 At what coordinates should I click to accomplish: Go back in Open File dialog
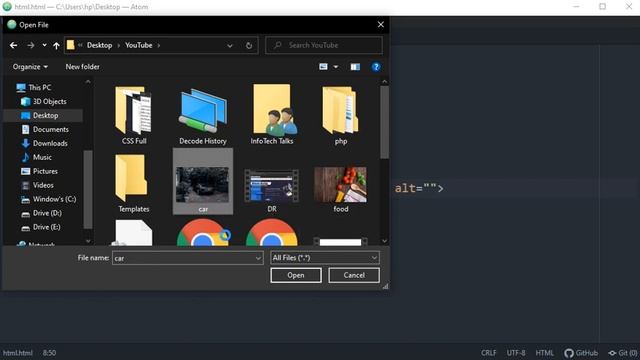point(13,45)
